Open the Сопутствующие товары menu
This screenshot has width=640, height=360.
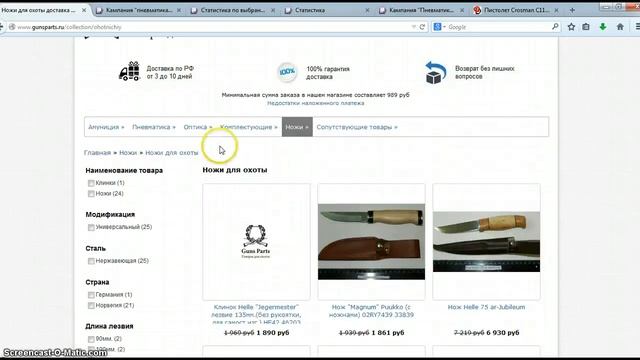(x=357, y=127)
